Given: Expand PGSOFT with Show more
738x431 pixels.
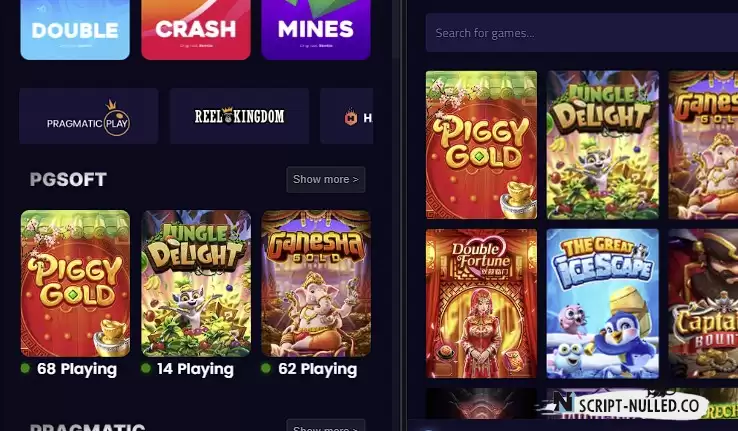Looking at the screenshot, I should pyautogui.click(x=326, y=179).
